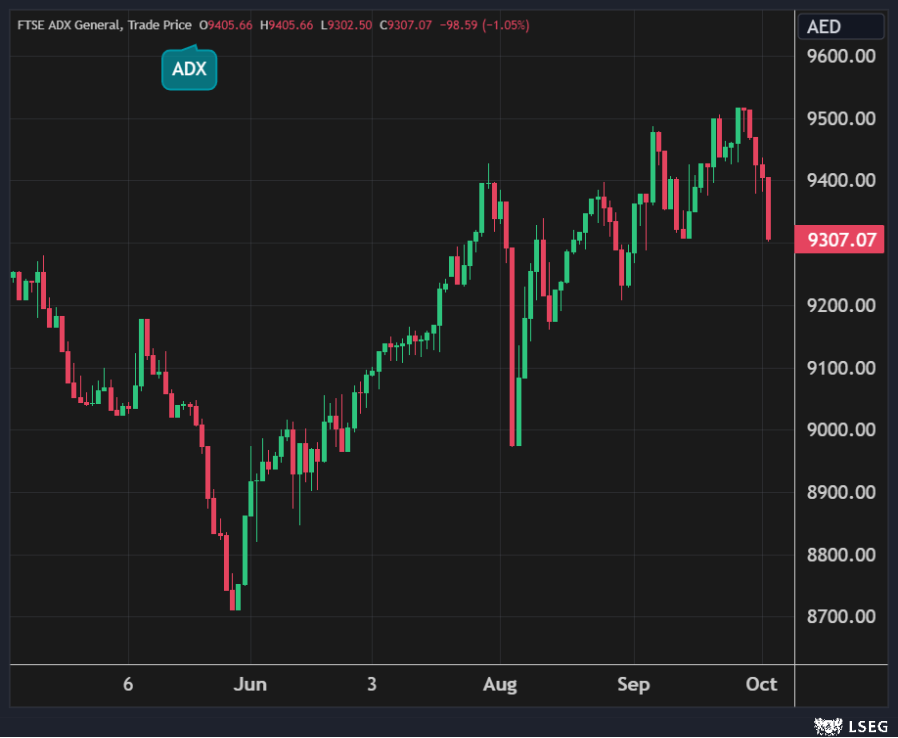The height and width of the screenshot is (738, 898).
Task: Click the last red candle at October
Action: pos(768,208)
